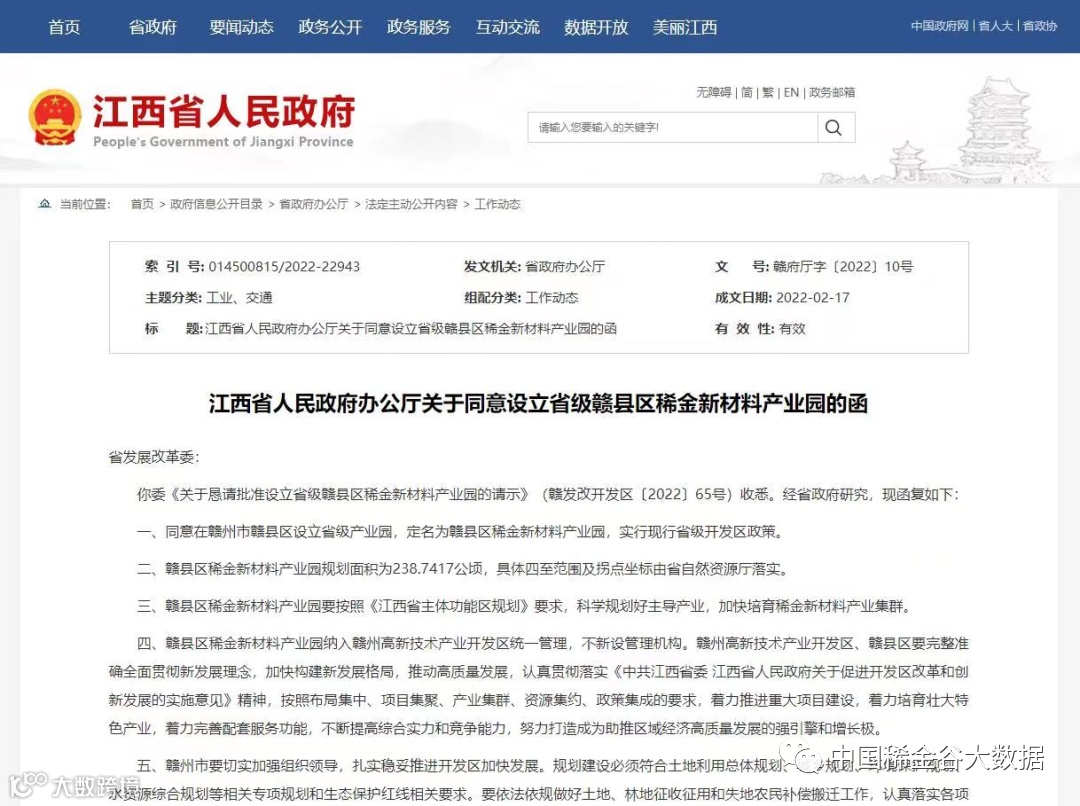Click the national emblem logo

[x=54, y=117]
